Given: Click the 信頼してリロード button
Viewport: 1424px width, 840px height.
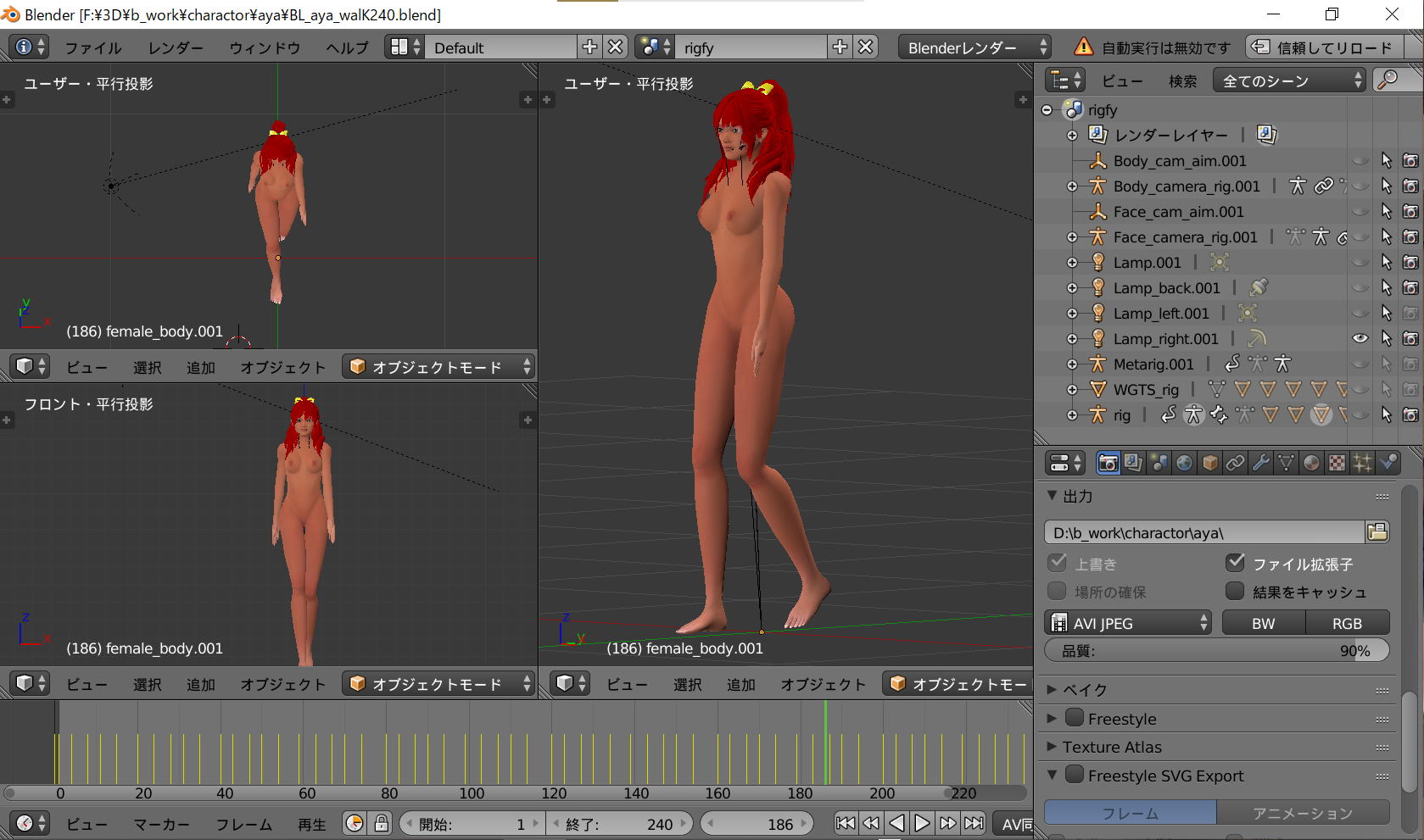Looking at the screenshot, I should click(x=1323, y=47).
